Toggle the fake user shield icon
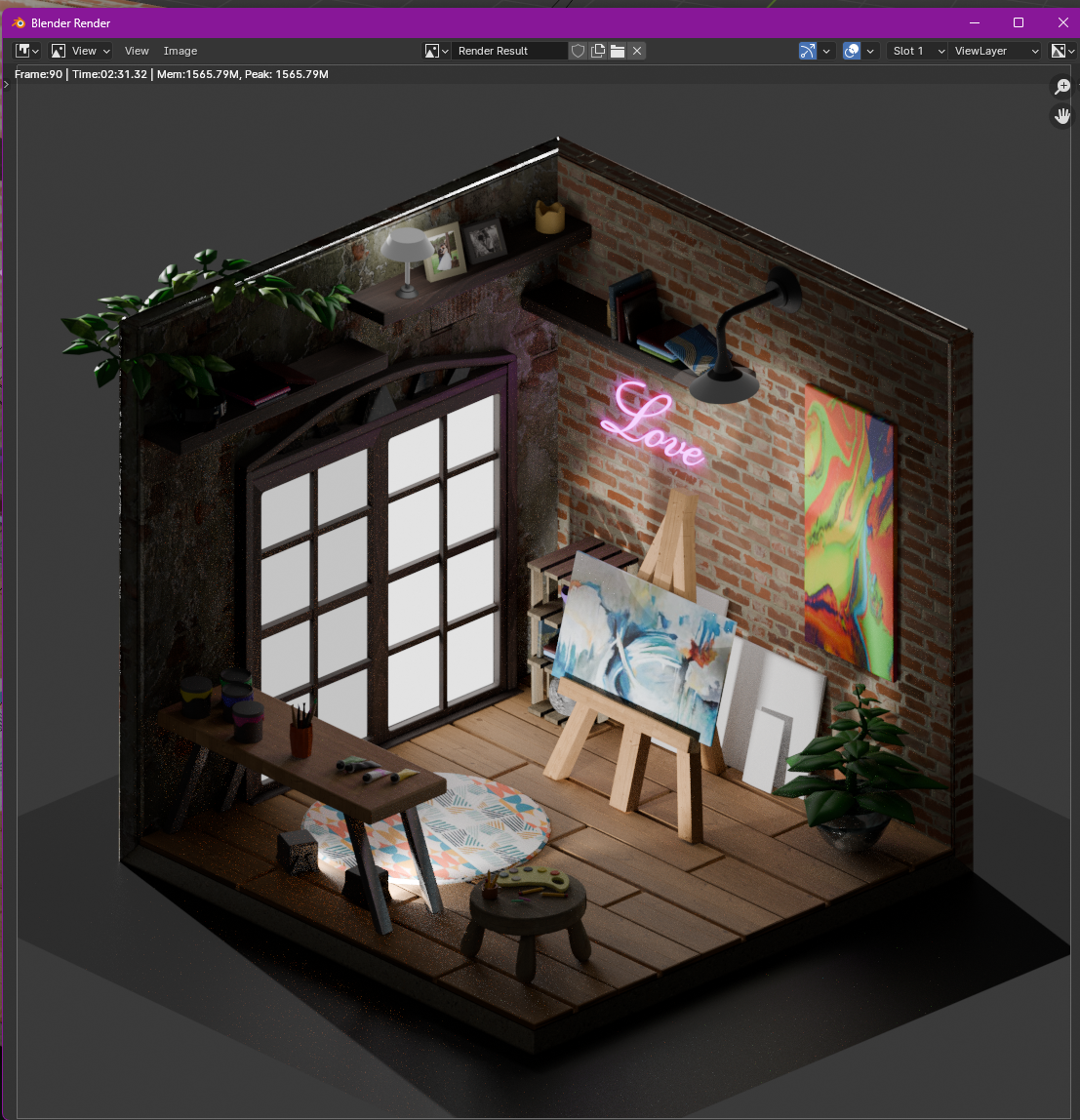 click(578, 51)
